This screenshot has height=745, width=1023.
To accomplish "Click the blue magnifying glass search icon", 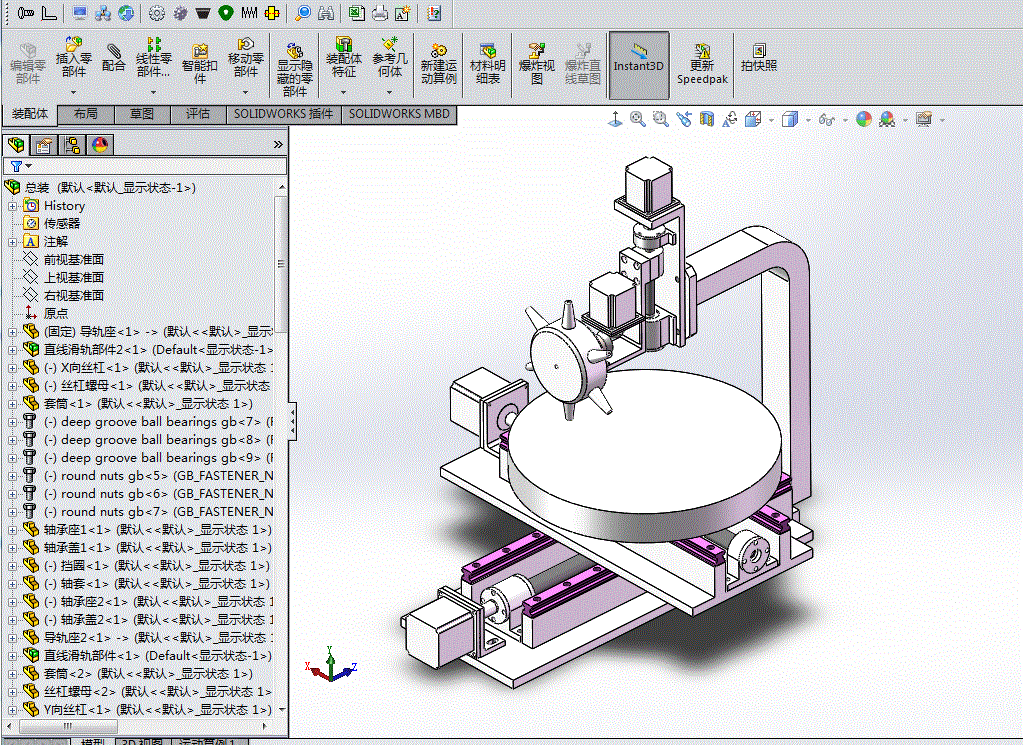I will point(303,13).
